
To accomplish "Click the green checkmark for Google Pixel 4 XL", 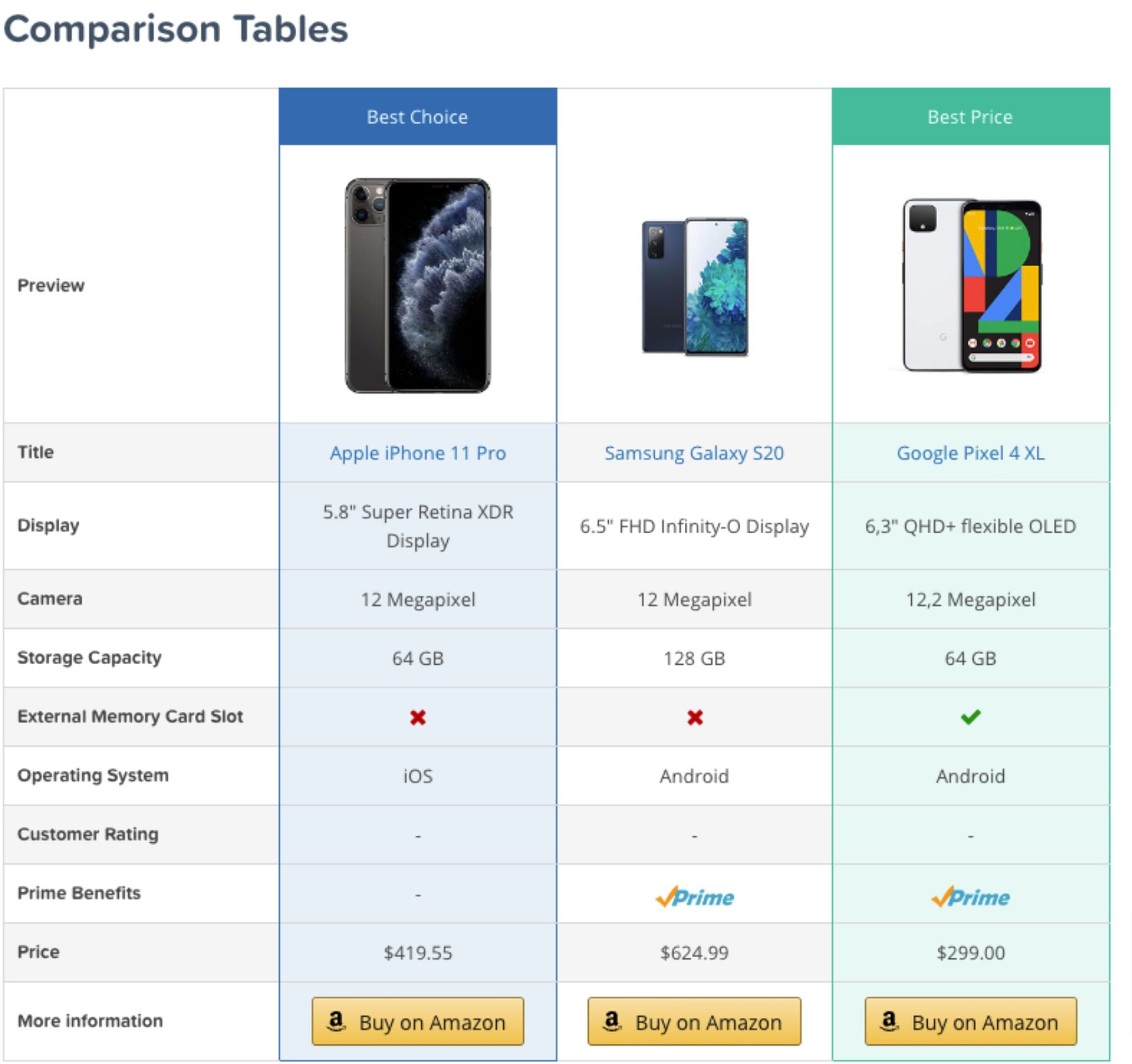I will point(970,717).
